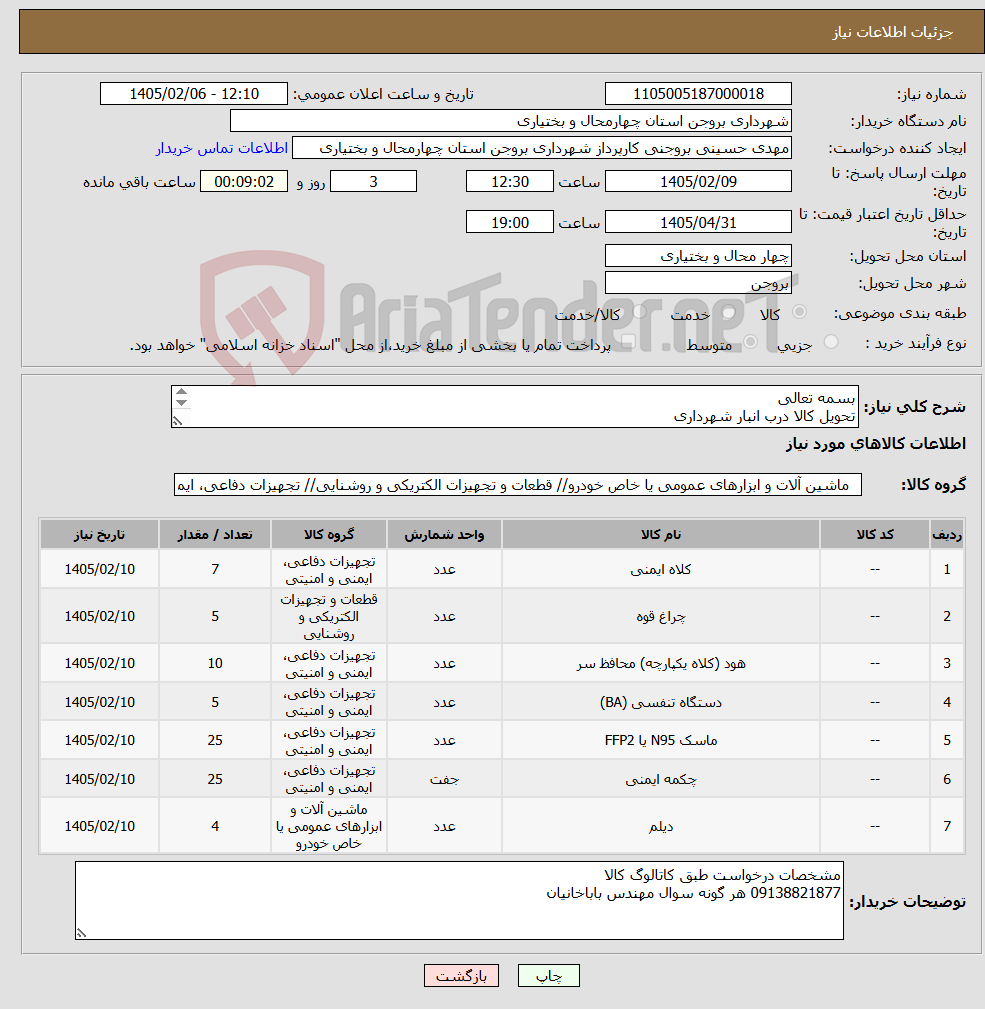Click the ماشین آلات و ابزارهای group cell
Screen dimensions: 985x1009
pyautogui.click(x=329, y=826)
